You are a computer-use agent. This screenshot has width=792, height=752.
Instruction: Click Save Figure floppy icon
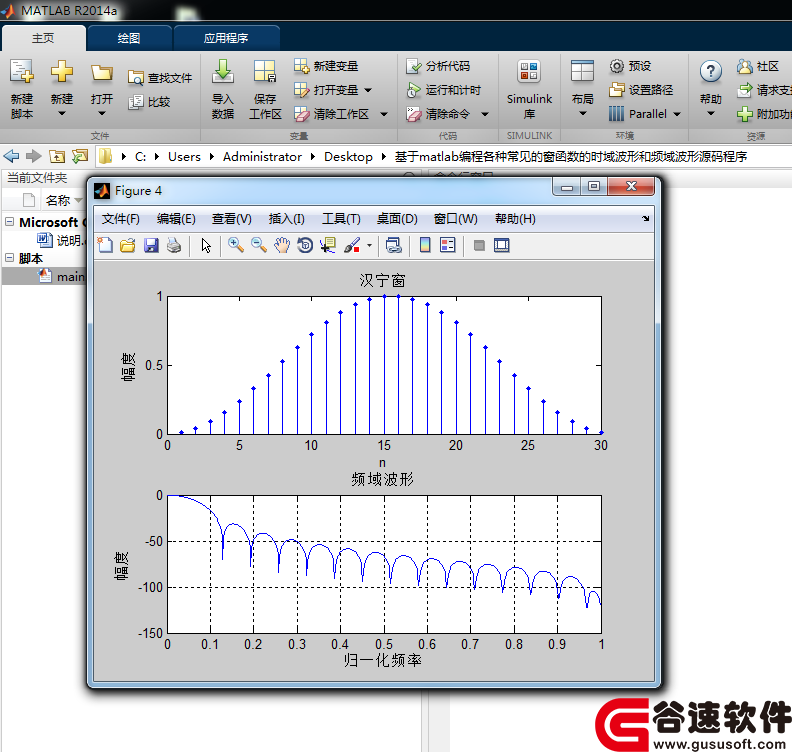[x=151, y=245]
